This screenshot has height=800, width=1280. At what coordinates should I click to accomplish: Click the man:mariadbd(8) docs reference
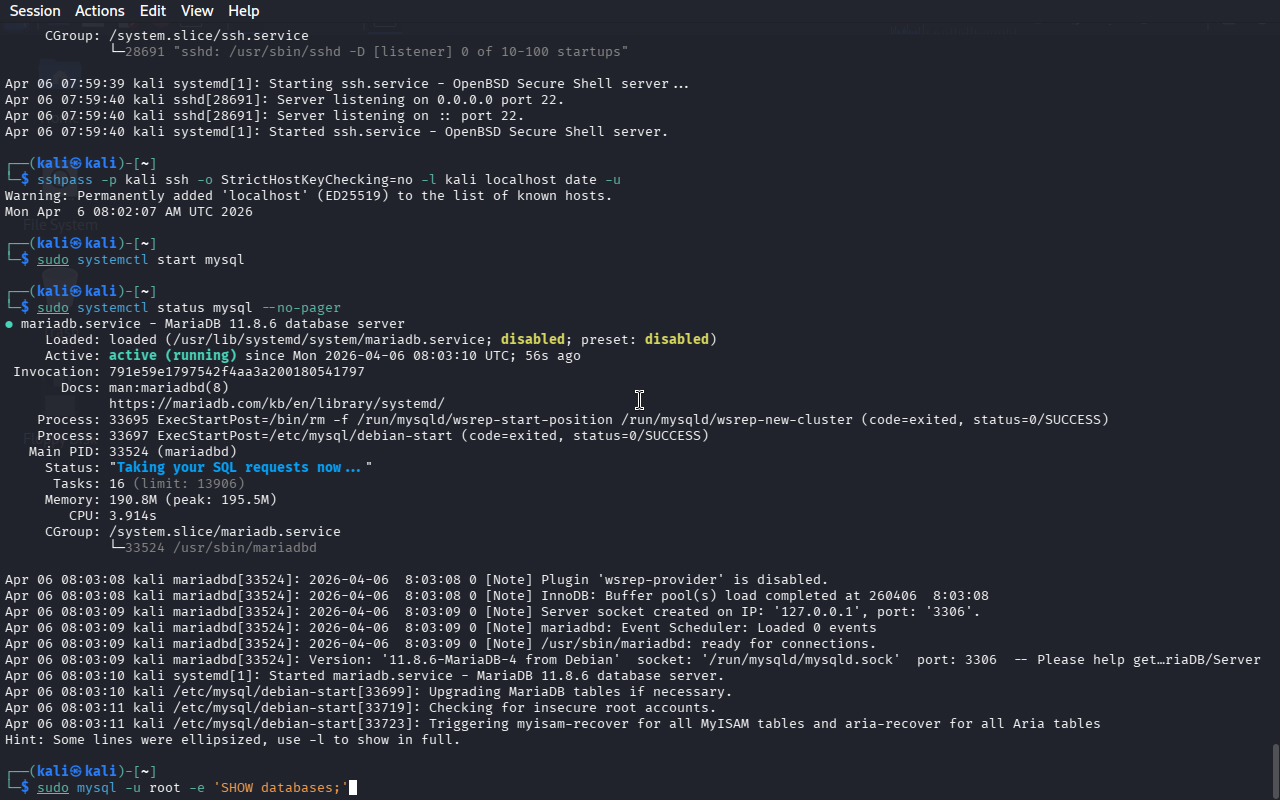point(168,388)
